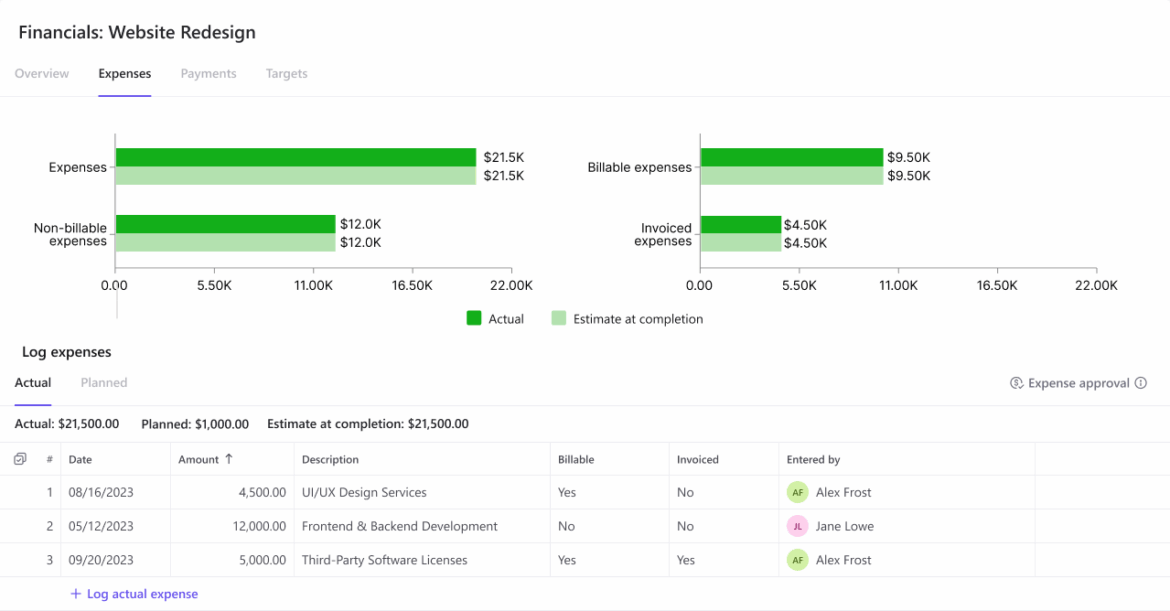Click the info icon beside Expense approval
Screen dimensions: 1170x611
1141,383
